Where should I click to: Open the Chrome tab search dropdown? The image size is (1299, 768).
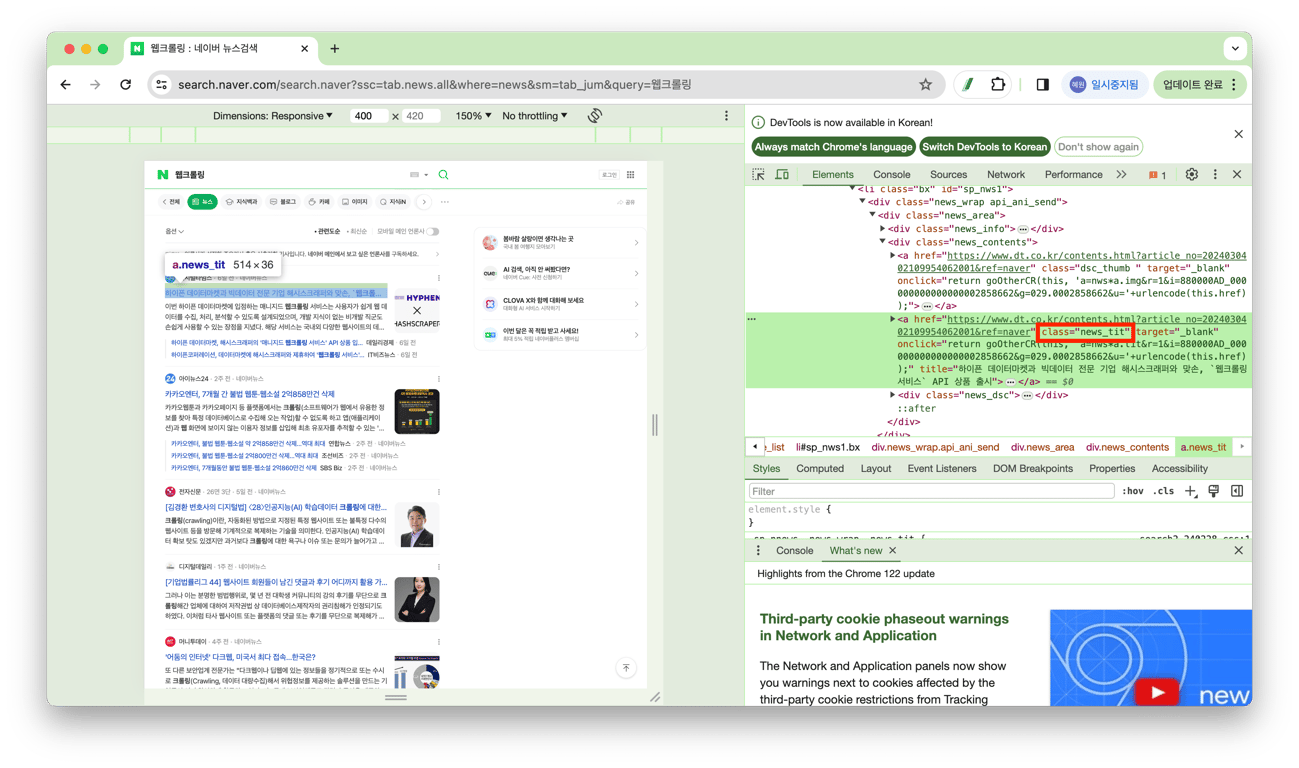tap(1235, 48)
